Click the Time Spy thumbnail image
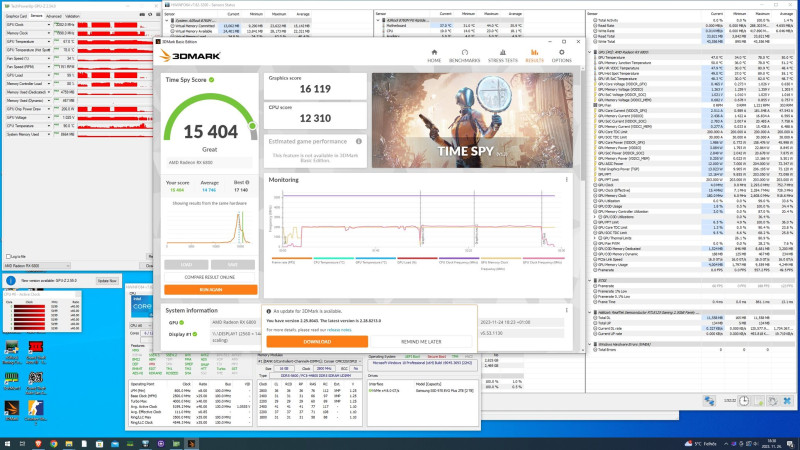The image size is (800, 450). pyautogui.click(x=472, y=120)
